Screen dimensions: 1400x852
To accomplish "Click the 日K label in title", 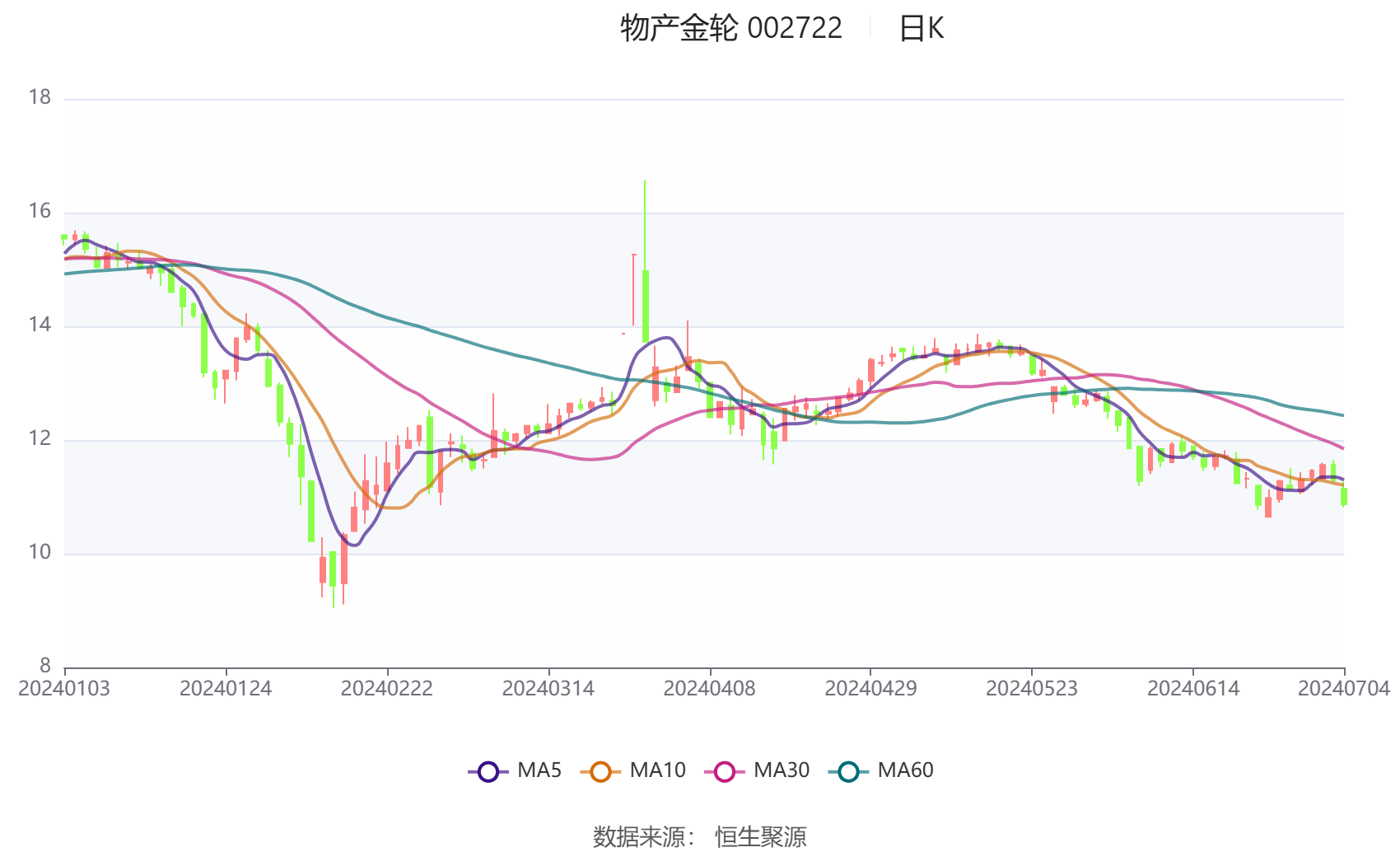I will pyautogui.click(x=922, y=29).
